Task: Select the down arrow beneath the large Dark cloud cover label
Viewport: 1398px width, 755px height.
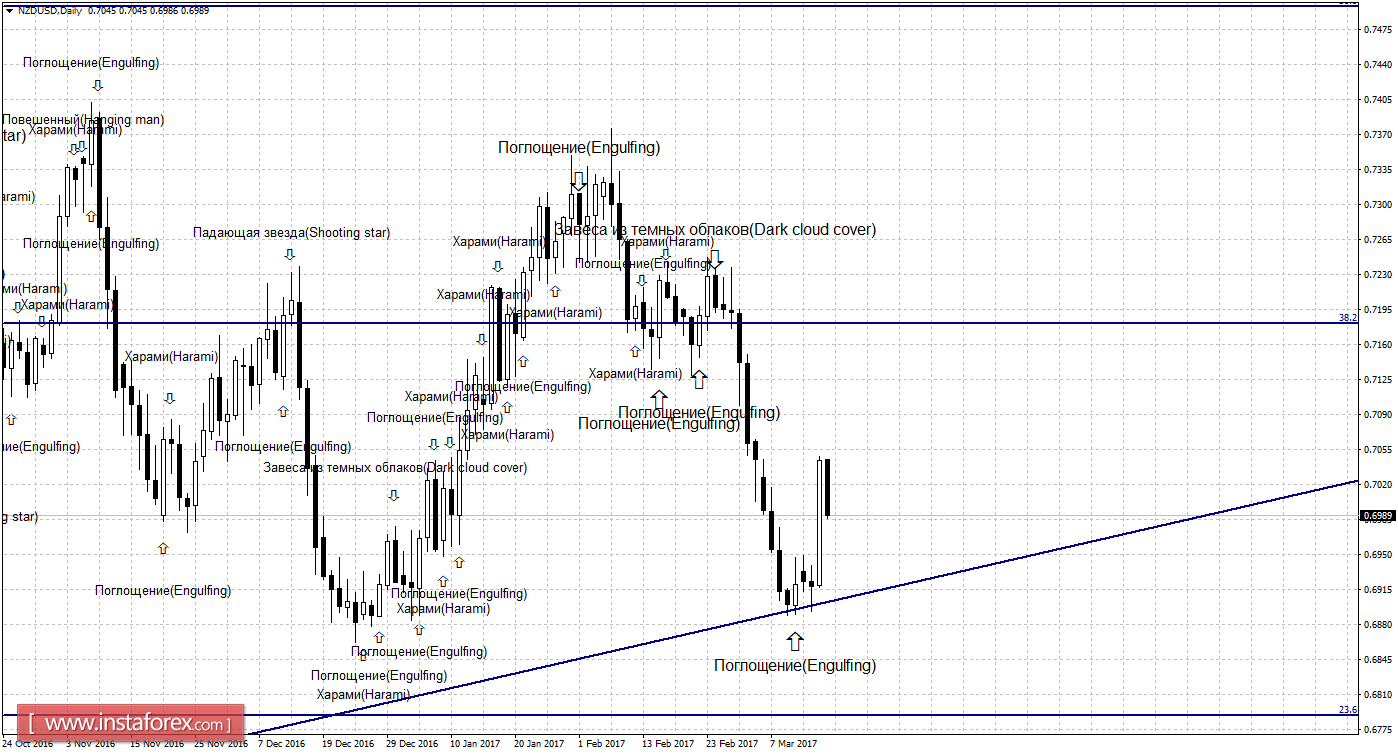Action: click(715, 261)
